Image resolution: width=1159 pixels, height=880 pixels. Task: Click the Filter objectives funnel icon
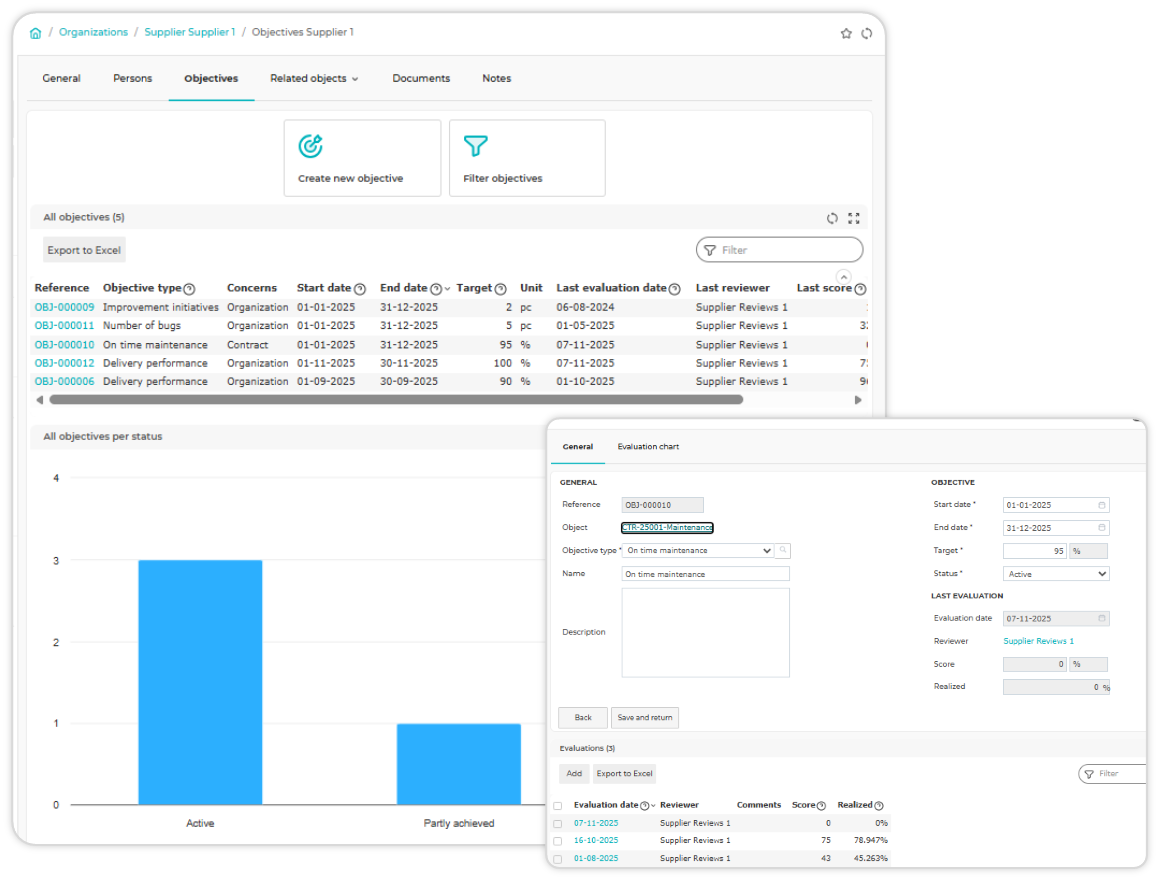[x=475, y=146]
